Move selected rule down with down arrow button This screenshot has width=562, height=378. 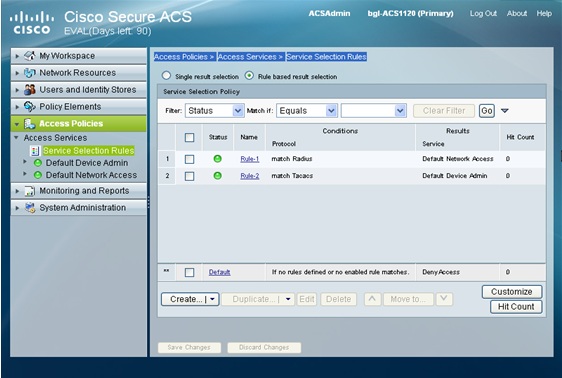[444, 299]
